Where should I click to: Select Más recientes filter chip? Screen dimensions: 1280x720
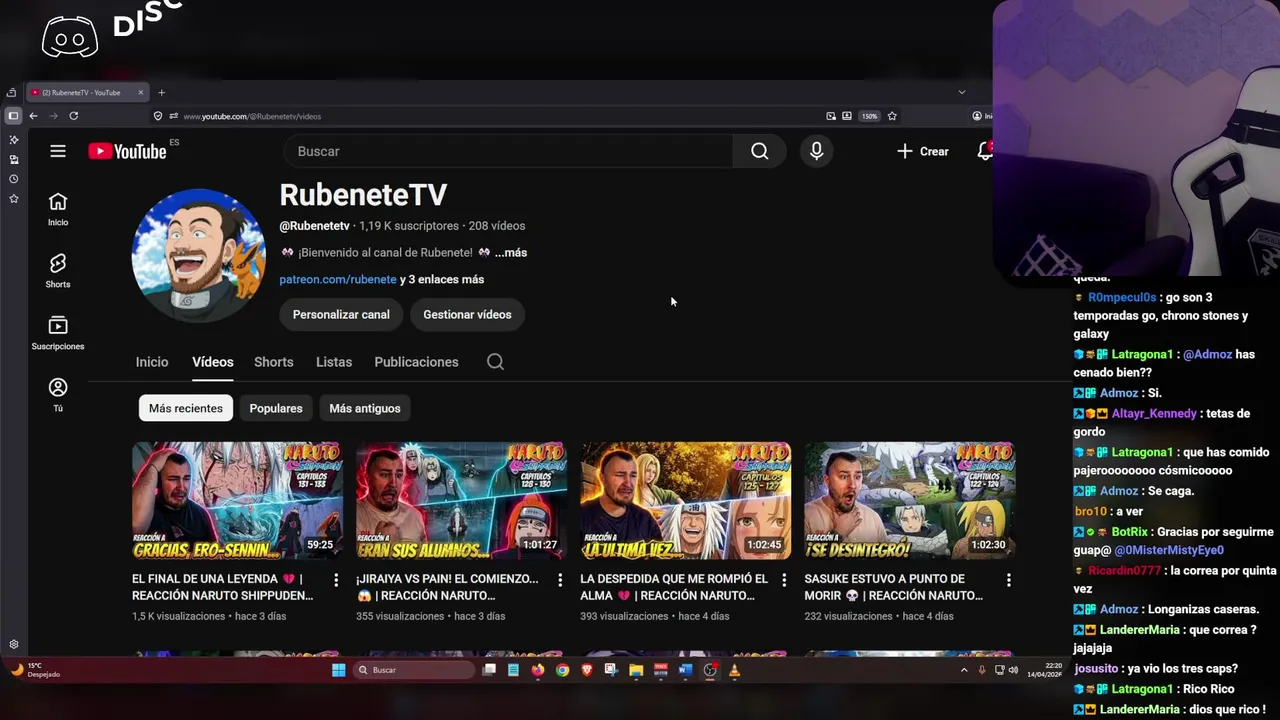[186, 408]
